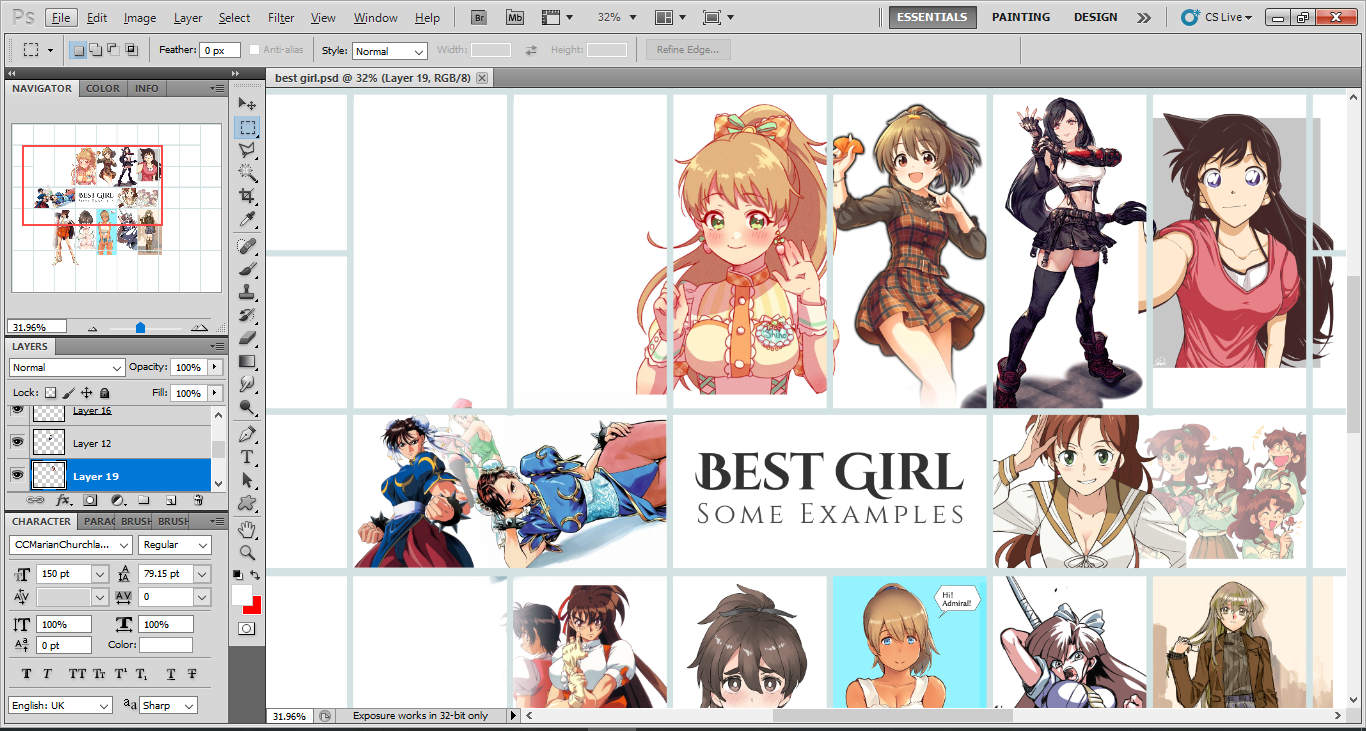Hide Layer 19 using eye icon
The height and width of the screenshot is (731, 1366).
click(17, 475)
